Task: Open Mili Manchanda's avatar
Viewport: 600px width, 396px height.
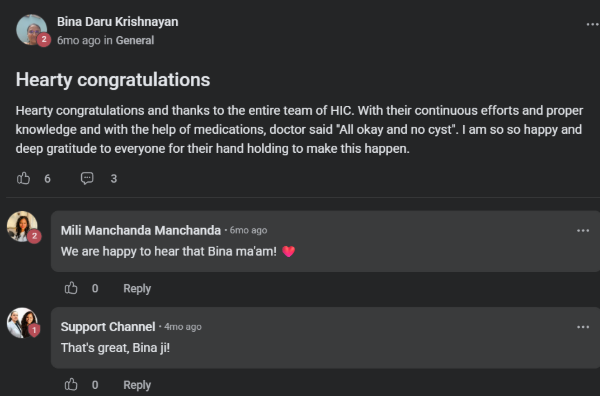Action: pyautogui.click(x=22, y=227)
